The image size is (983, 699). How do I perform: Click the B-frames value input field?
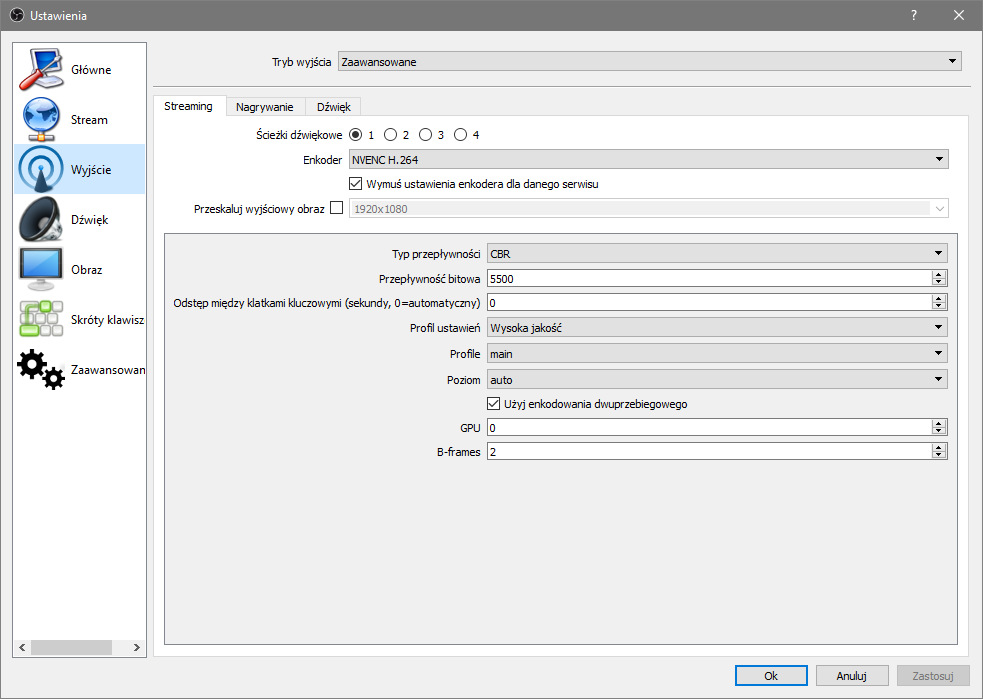click(x=709, y=451)
